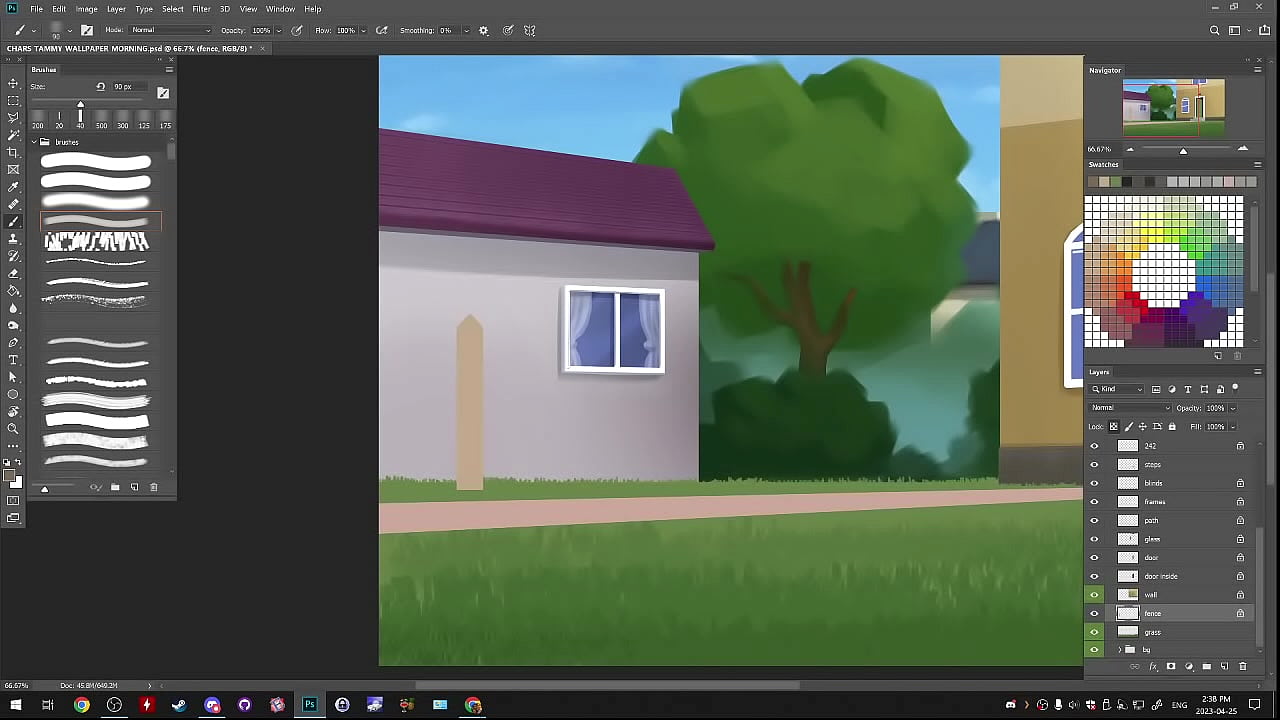The width and height of the screenshot is (1280, 720).
Task: Click the delete layer trash icon
Action: (1243, 666)
